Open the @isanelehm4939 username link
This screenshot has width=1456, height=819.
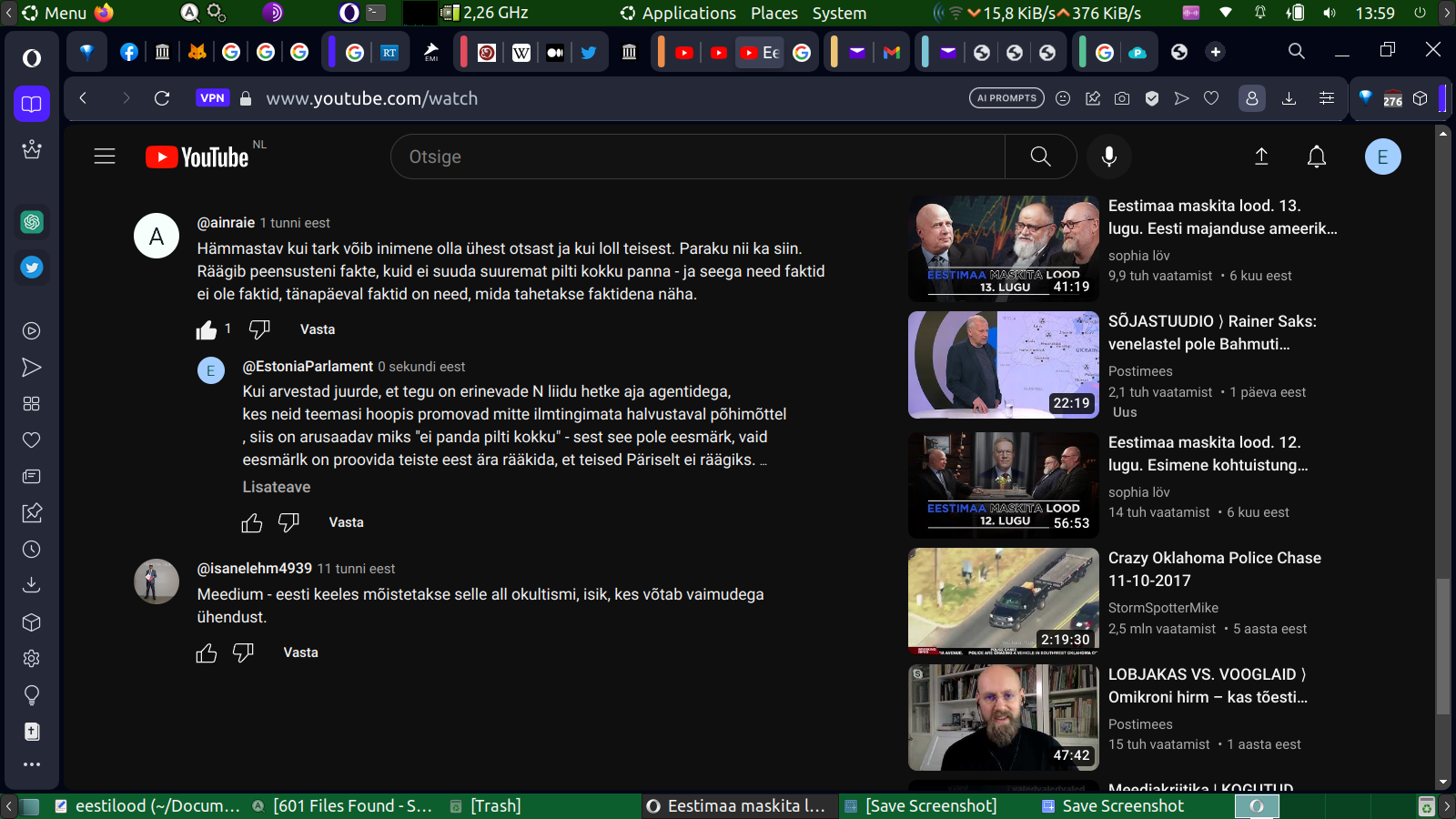click(x=255, y=568)
